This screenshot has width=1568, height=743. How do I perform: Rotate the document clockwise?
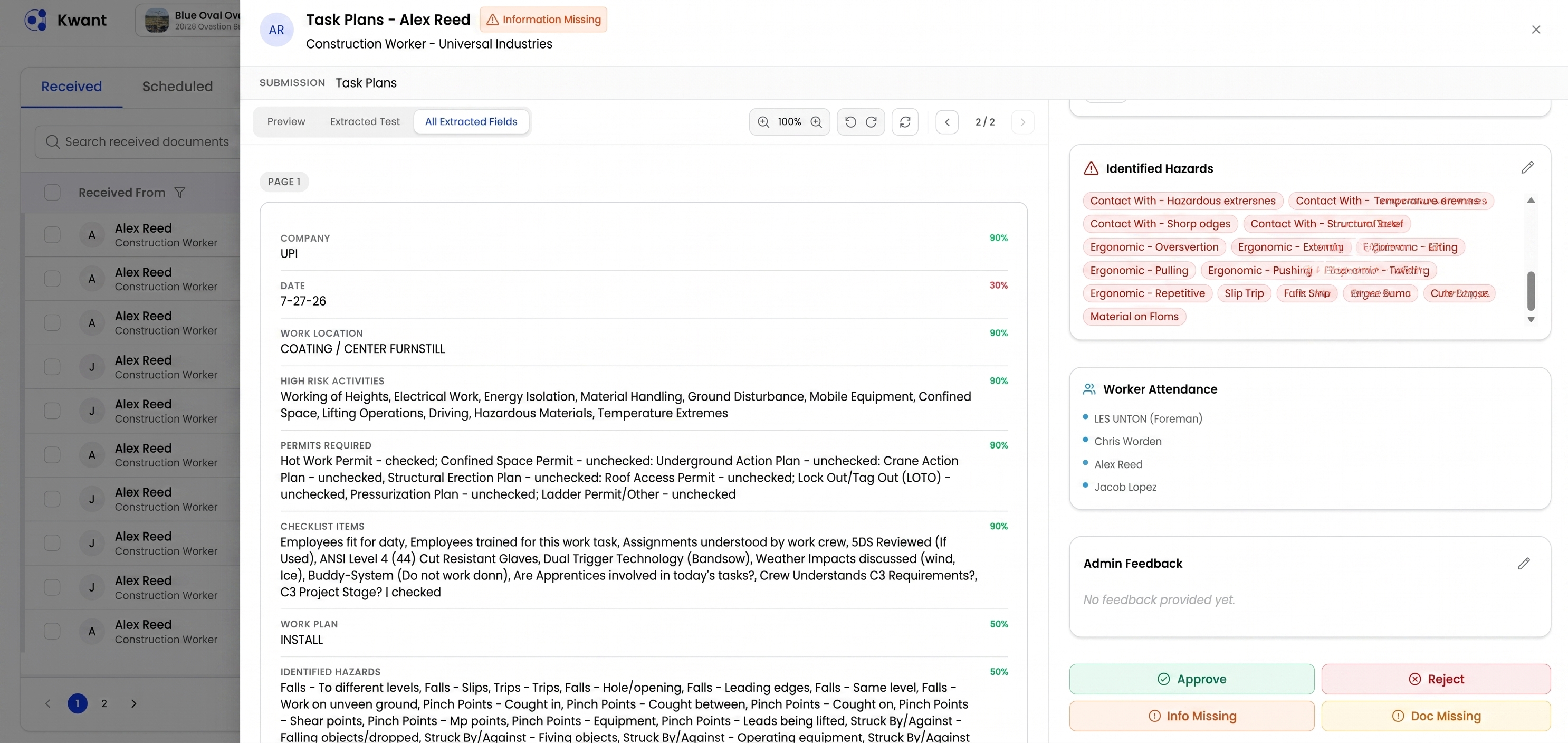(871, 122)
